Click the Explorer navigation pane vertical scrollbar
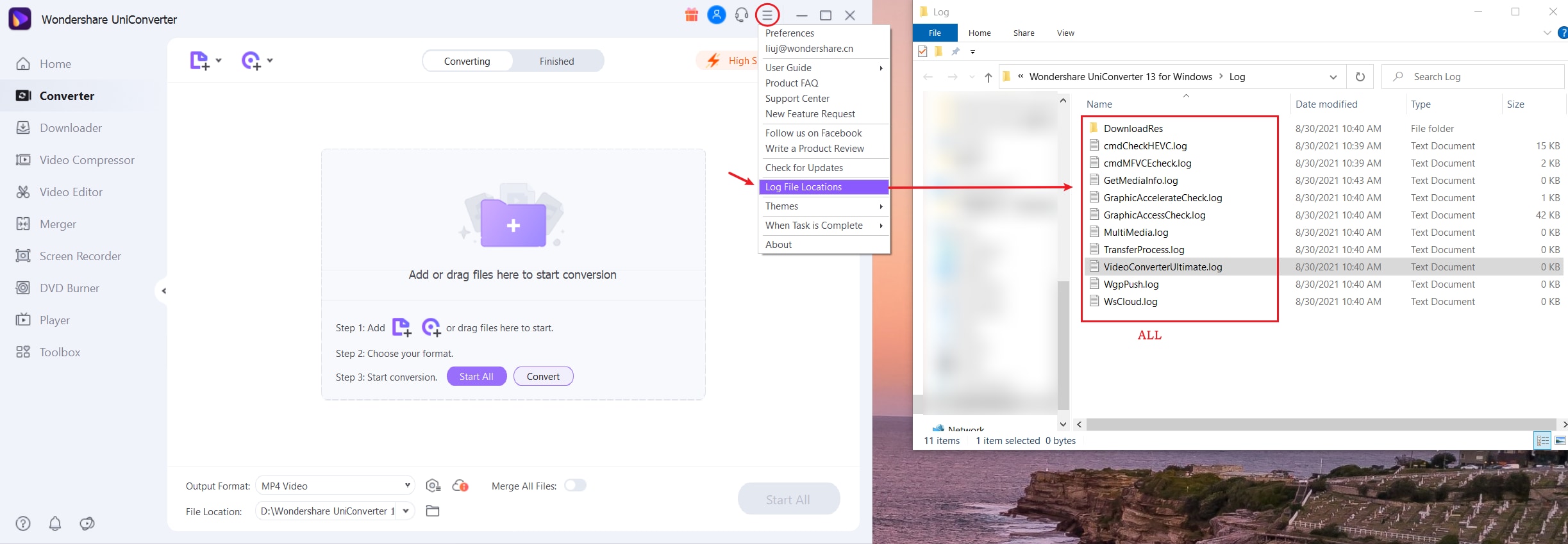 pos(1063,346)
